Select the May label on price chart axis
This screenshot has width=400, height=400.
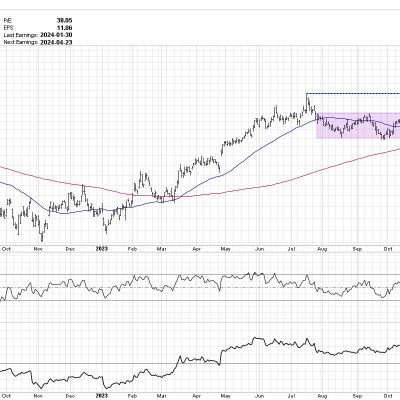tap(226, 249)
